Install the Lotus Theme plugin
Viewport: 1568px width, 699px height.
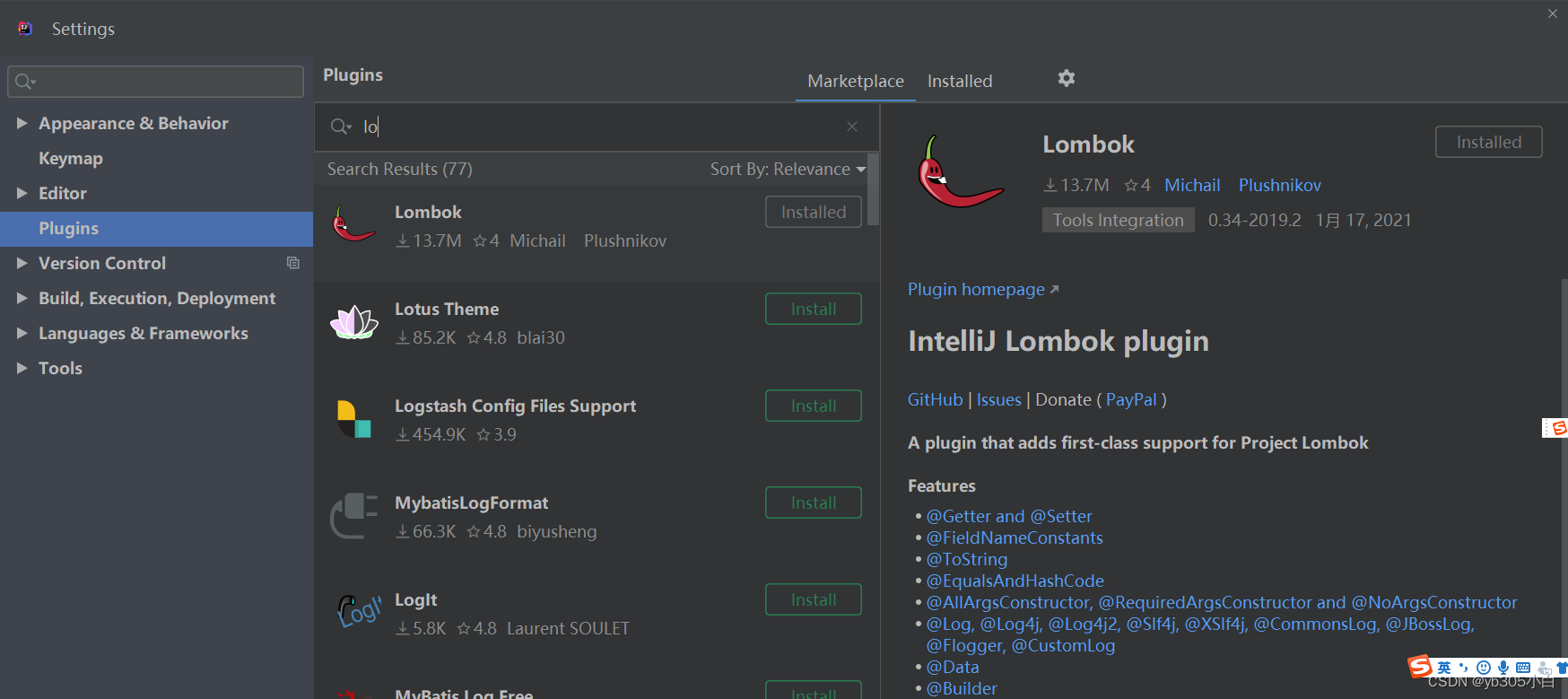click(x=814, y=309)
